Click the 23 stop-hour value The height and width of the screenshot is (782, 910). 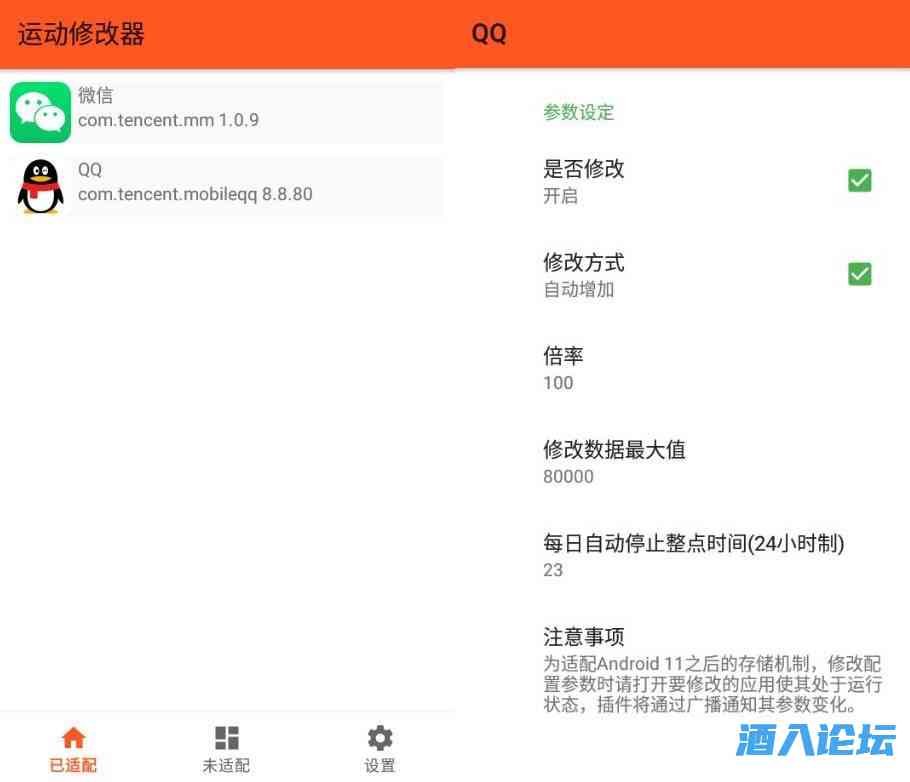click(x=553, y=570)
